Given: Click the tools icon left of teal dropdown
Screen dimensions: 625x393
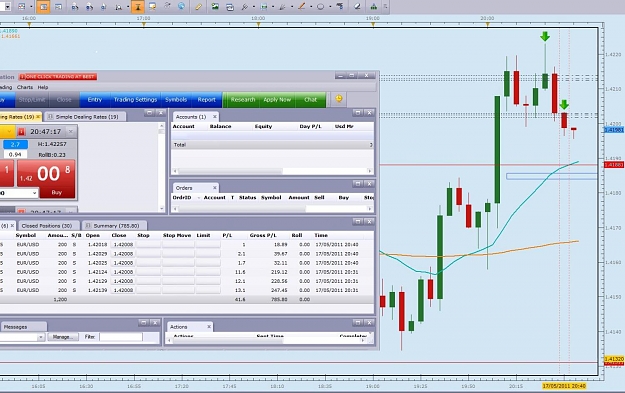Looking at the screenshot, I should [x=245, y=6].
